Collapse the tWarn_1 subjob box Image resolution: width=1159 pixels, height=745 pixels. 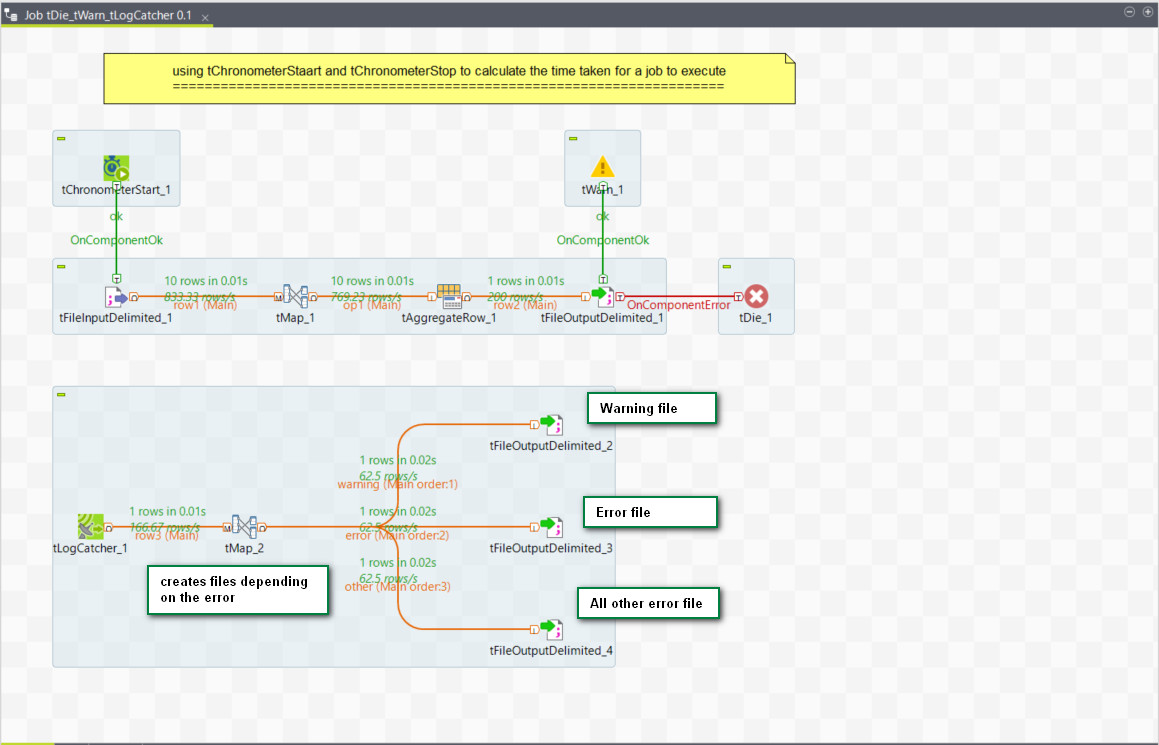coord(573,138)
